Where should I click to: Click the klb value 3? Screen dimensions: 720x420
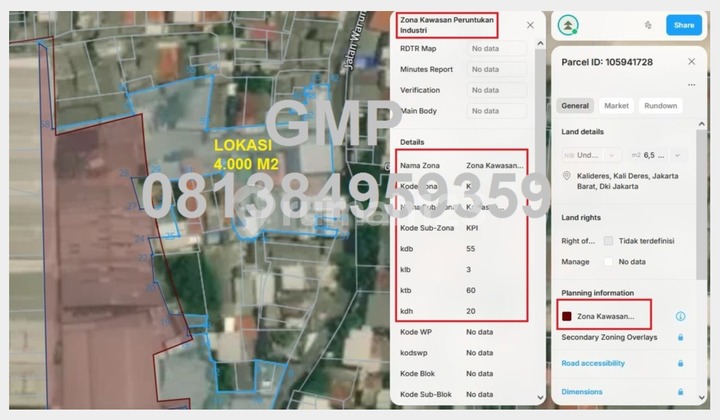468,269
